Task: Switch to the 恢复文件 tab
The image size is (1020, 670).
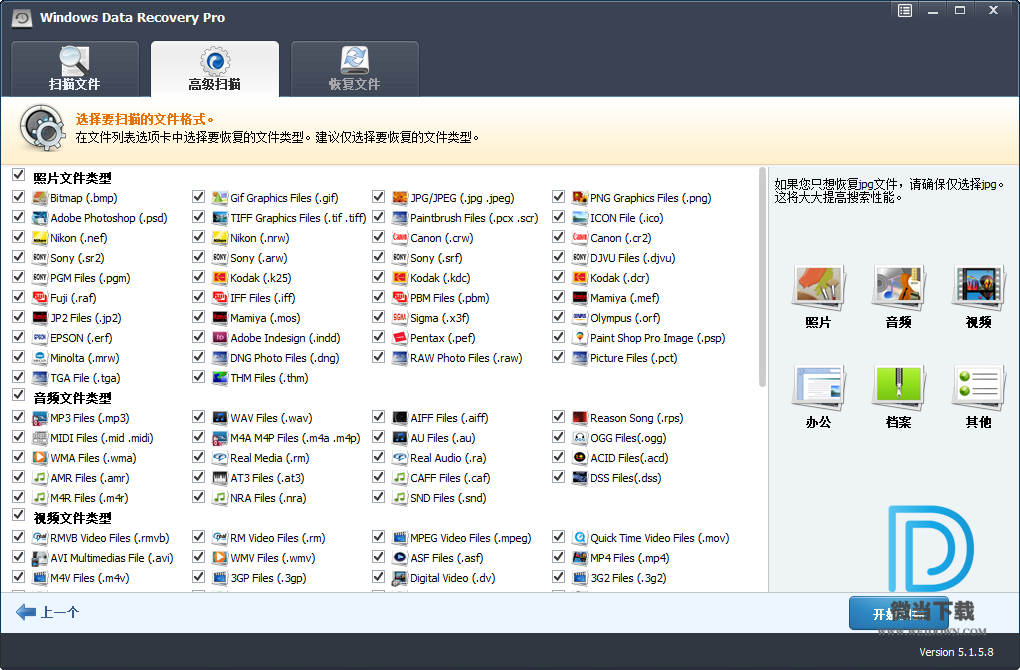Action: (355, 69)
